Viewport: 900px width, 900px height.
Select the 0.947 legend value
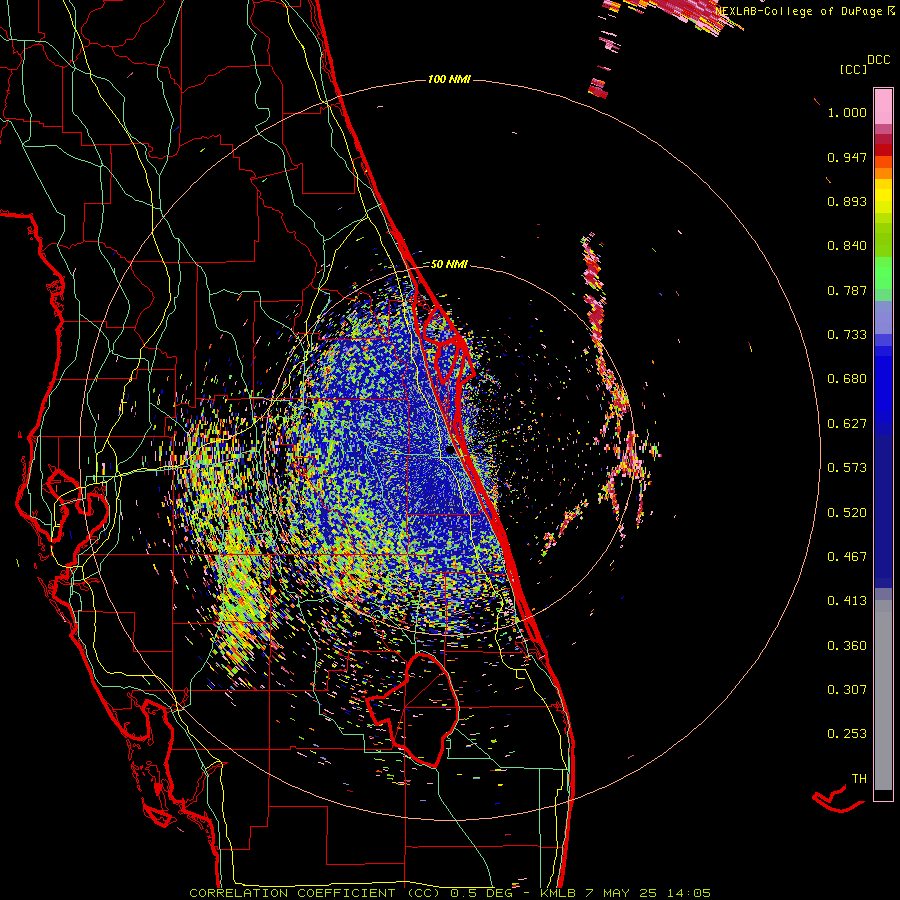pyautogui.click(x=847, y=157)
